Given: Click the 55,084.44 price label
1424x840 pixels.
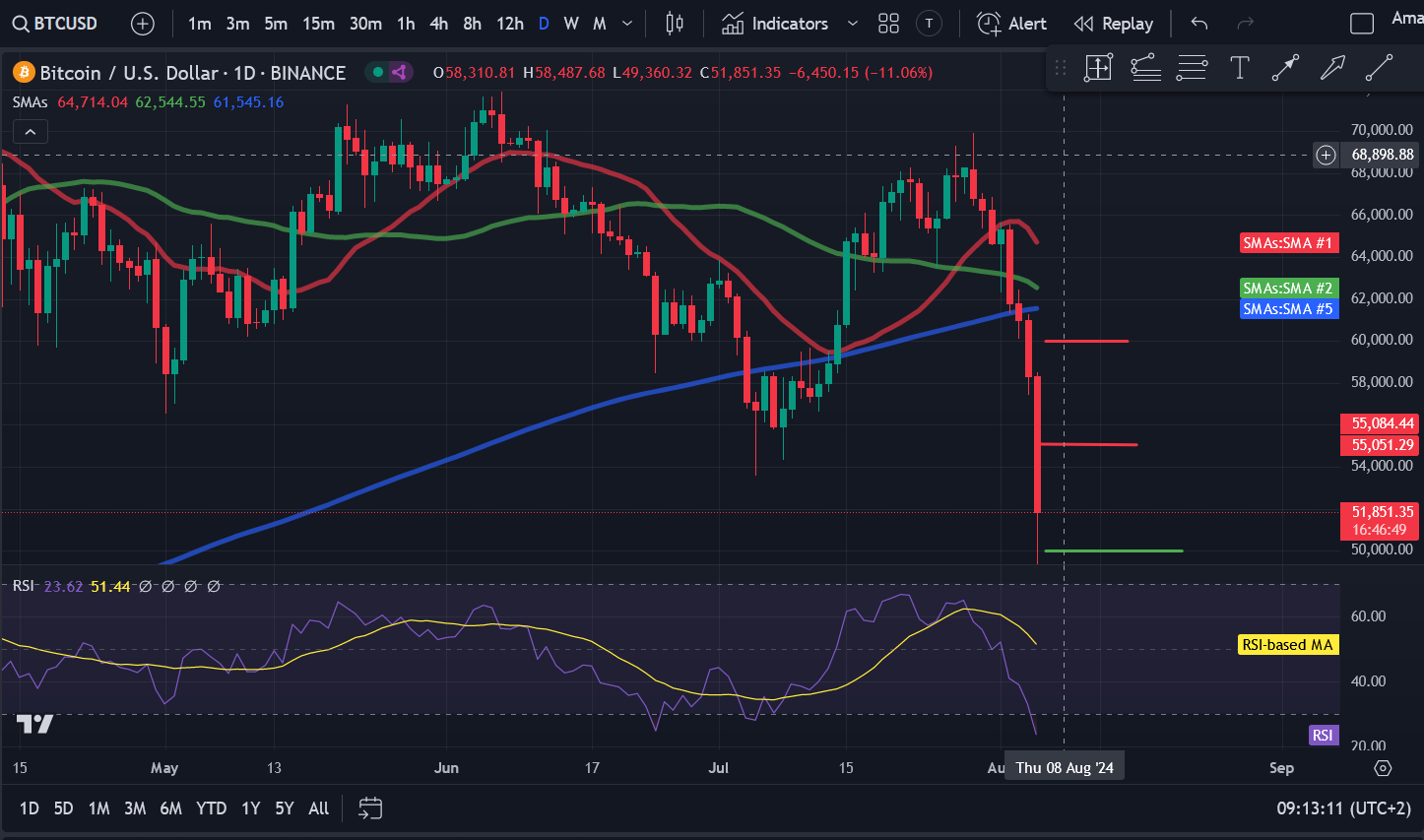Looking at the screenshot, I should pos(1381,423).
